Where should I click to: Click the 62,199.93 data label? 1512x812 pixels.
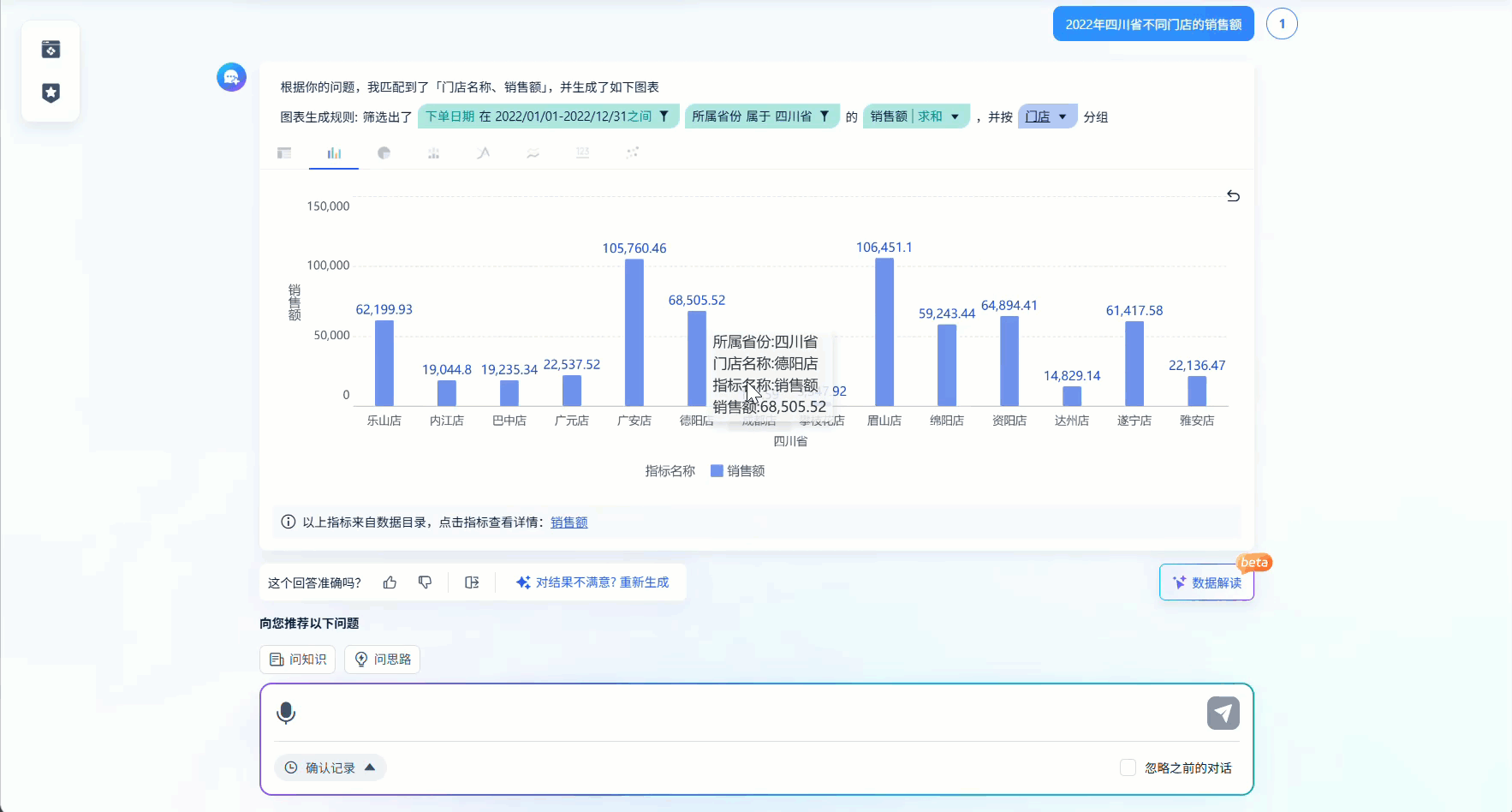coord(384,309)
